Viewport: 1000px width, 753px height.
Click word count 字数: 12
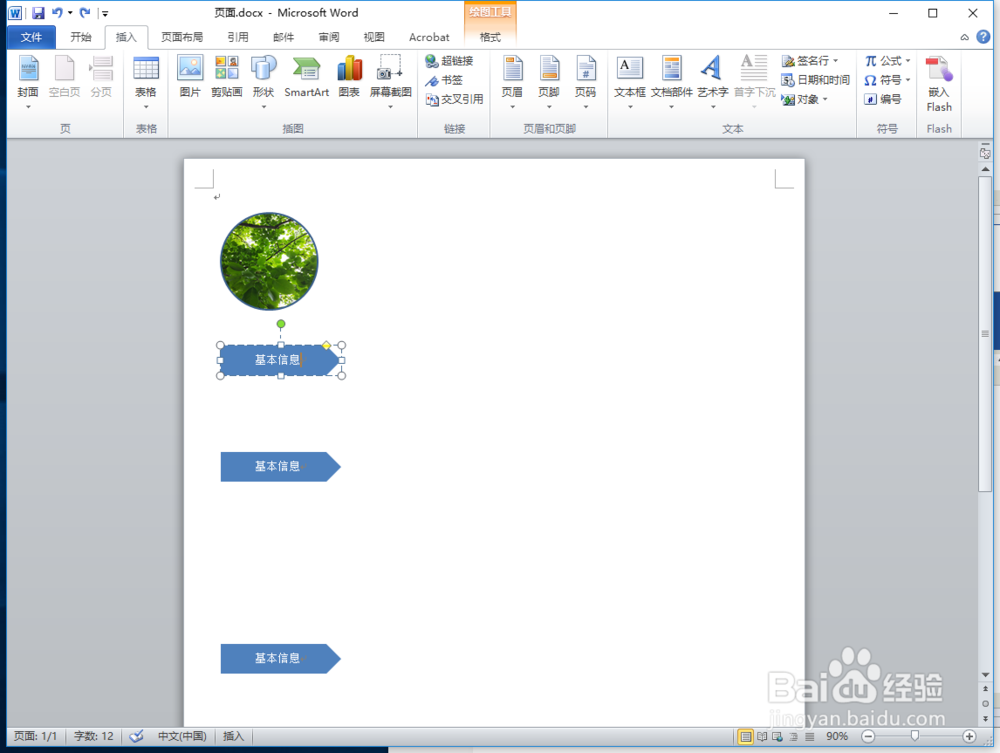click(94, 736)
